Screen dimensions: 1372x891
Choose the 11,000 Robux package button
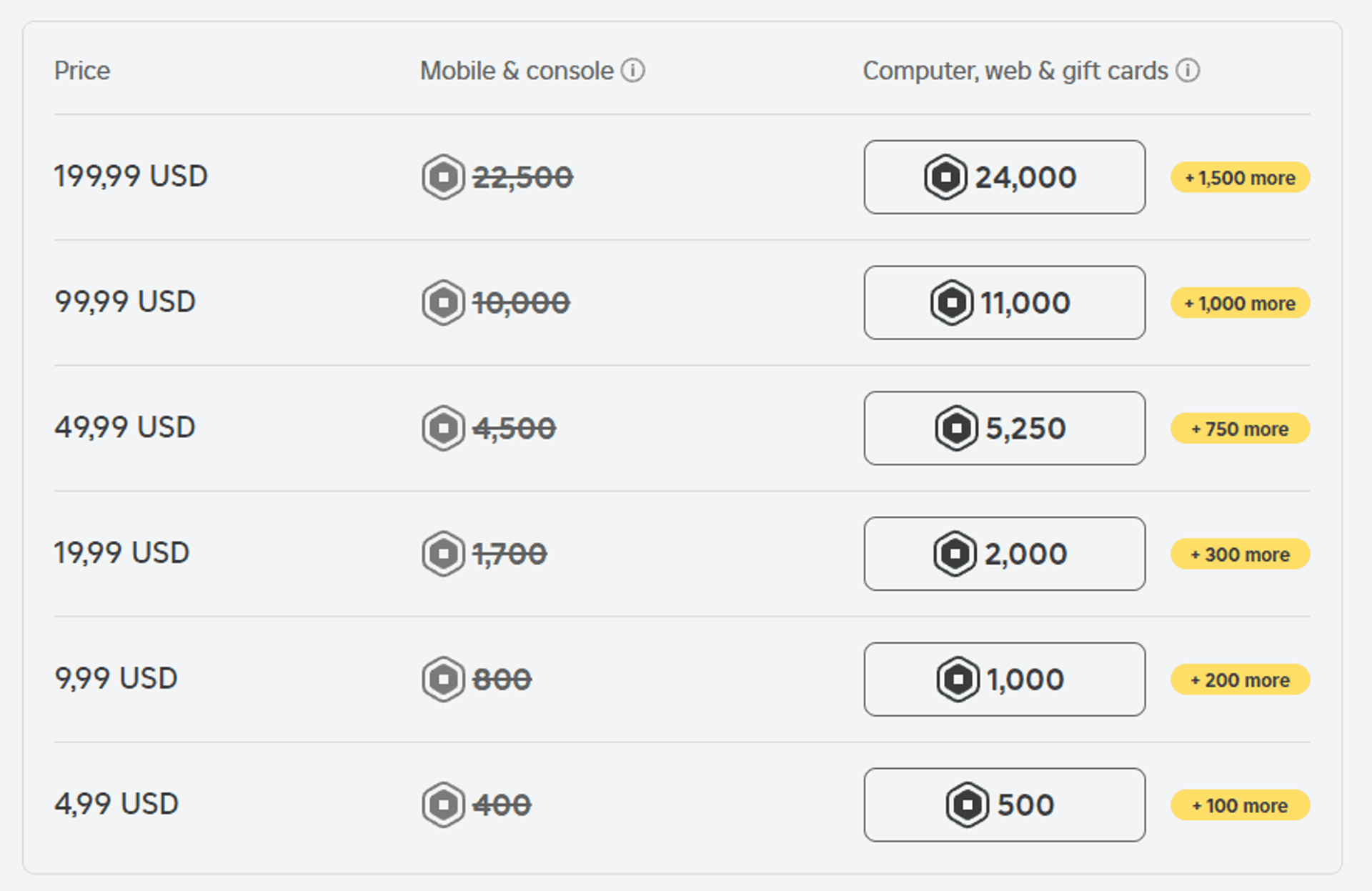[x=1004, y=303]
